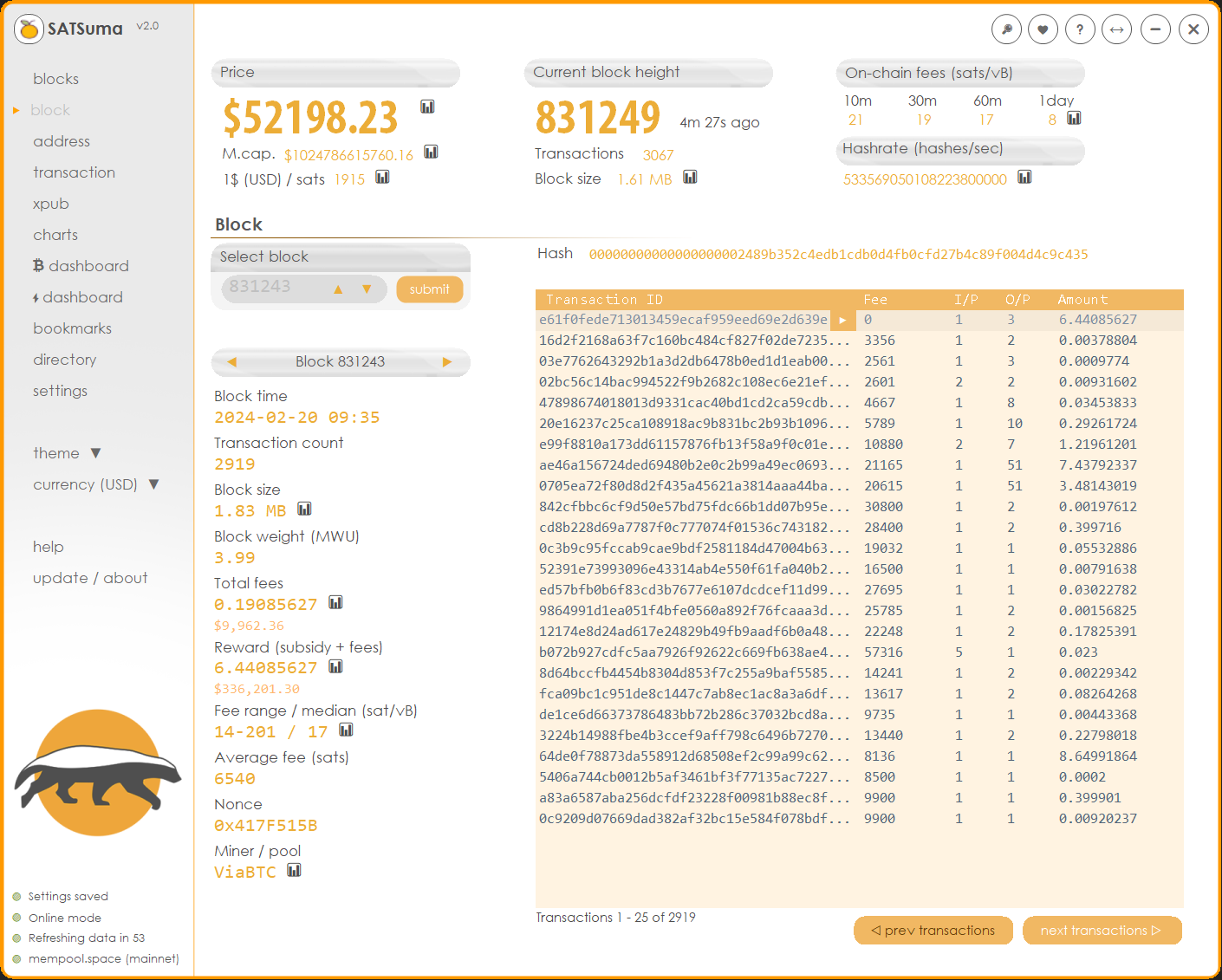This screenshot has height=980, width=1222.
Task: Go to previous block using the left arrow
Action: point(231,362)
